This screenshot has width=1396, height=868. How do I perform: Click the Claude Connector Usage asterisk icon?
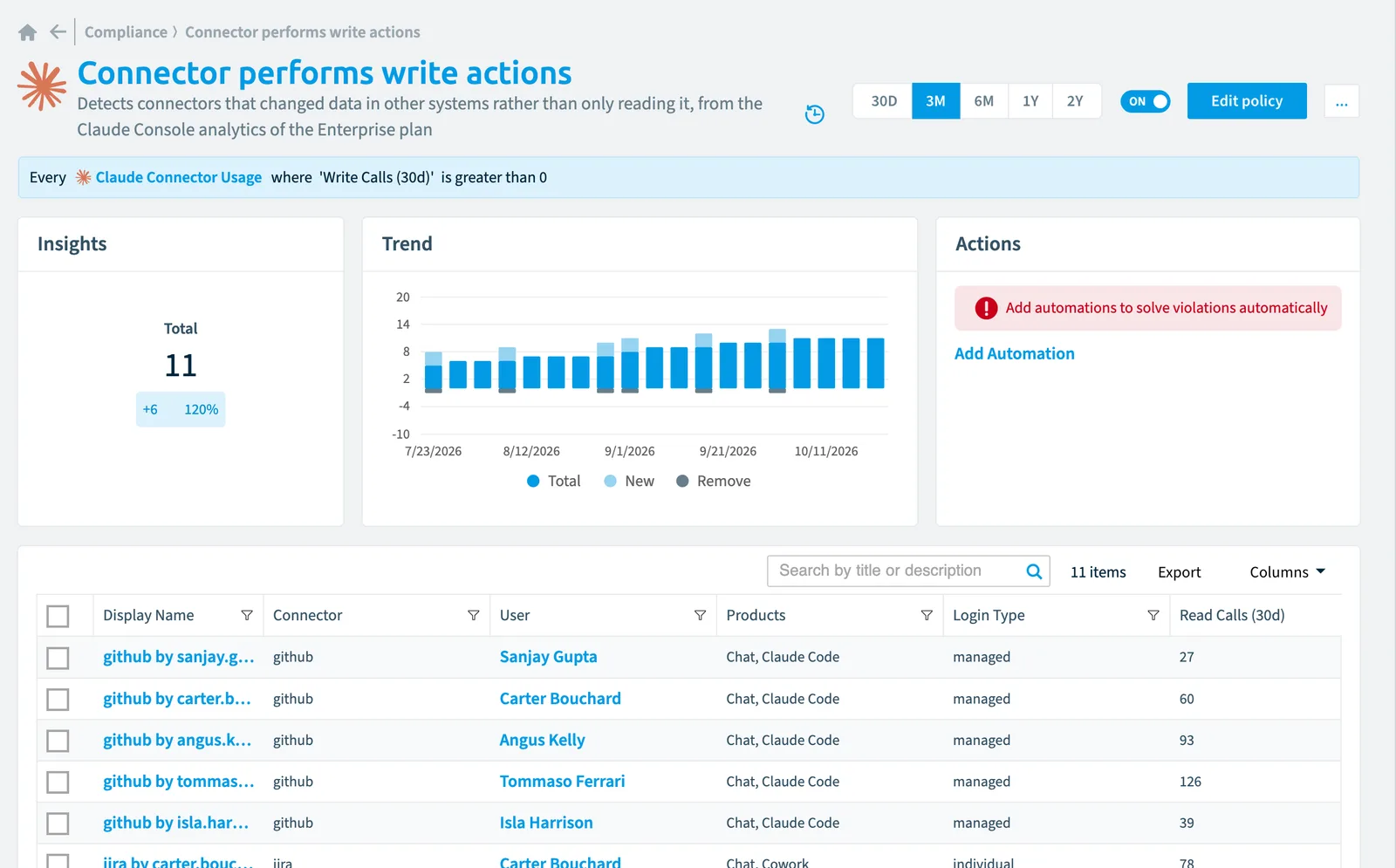pyautogui.click(x=83, y=177)
